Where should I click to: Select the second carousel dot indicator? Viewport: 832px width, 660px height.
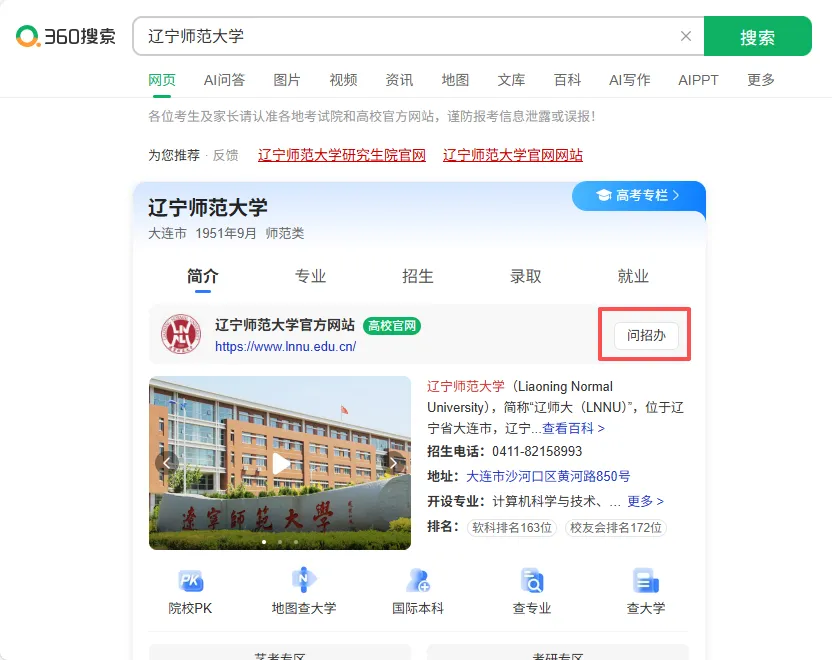[x=280, y=542]
